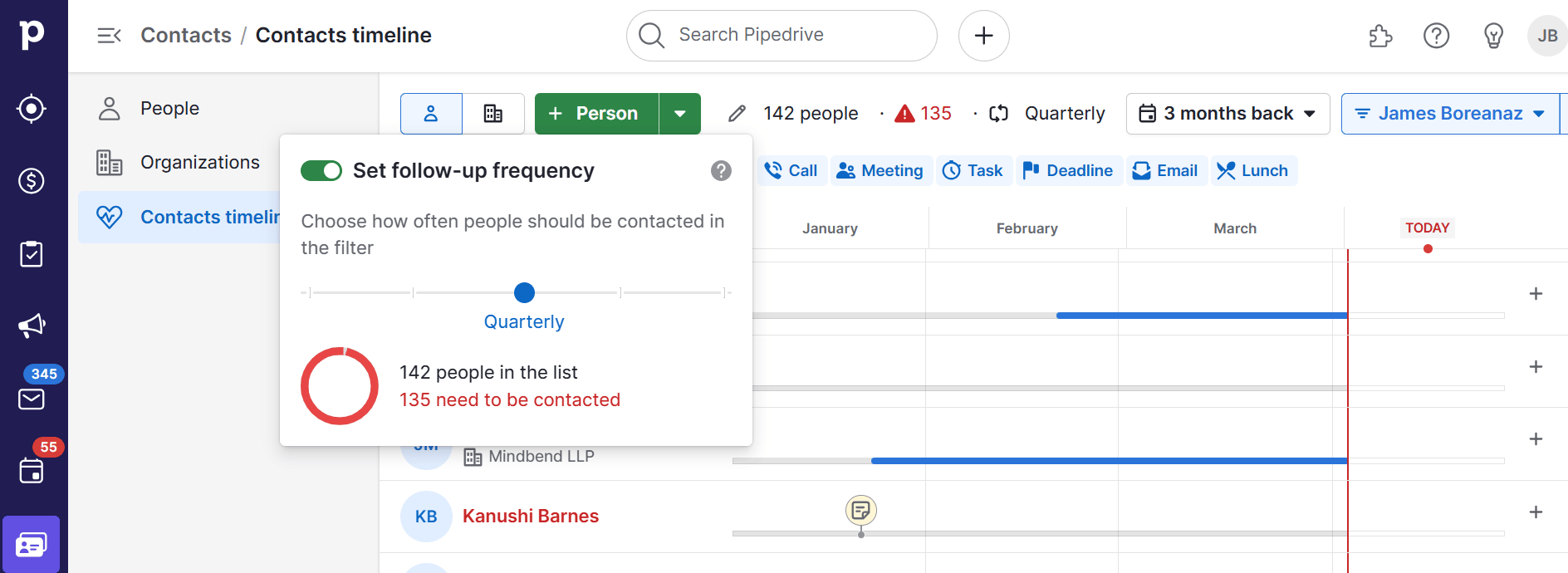Set frequency slider to leftmost tick
The height and width of the screenshot is (573, 1568).
coord(310,293)
